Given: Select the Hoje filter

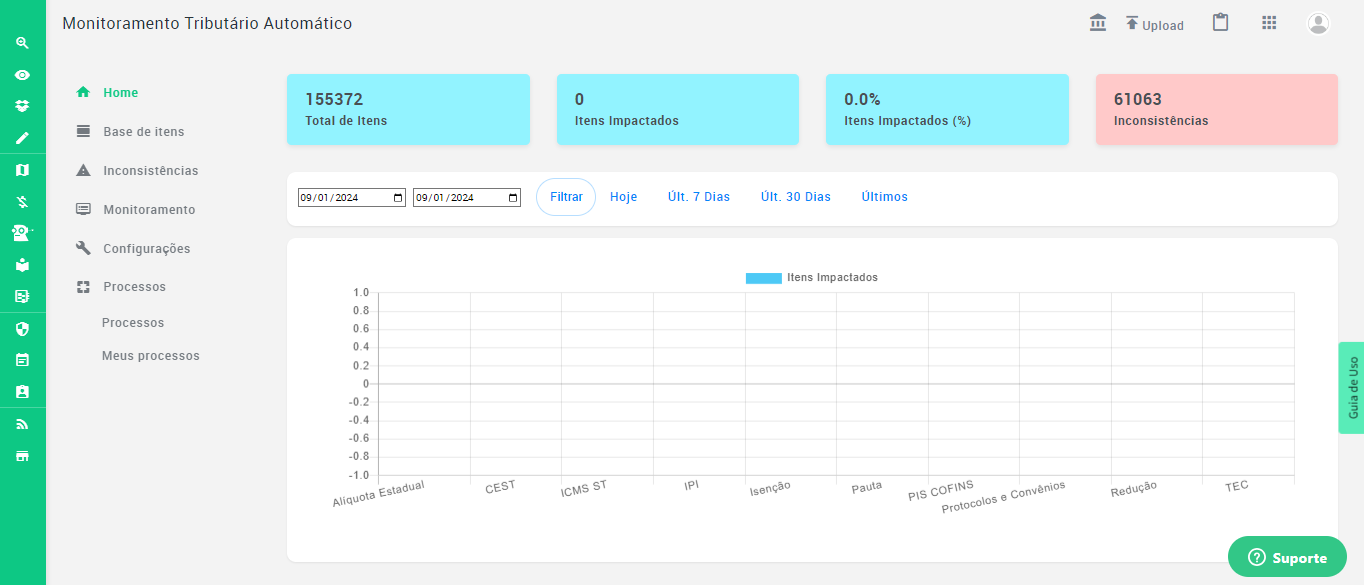Looking at the screenshot, I should point(624,197).
